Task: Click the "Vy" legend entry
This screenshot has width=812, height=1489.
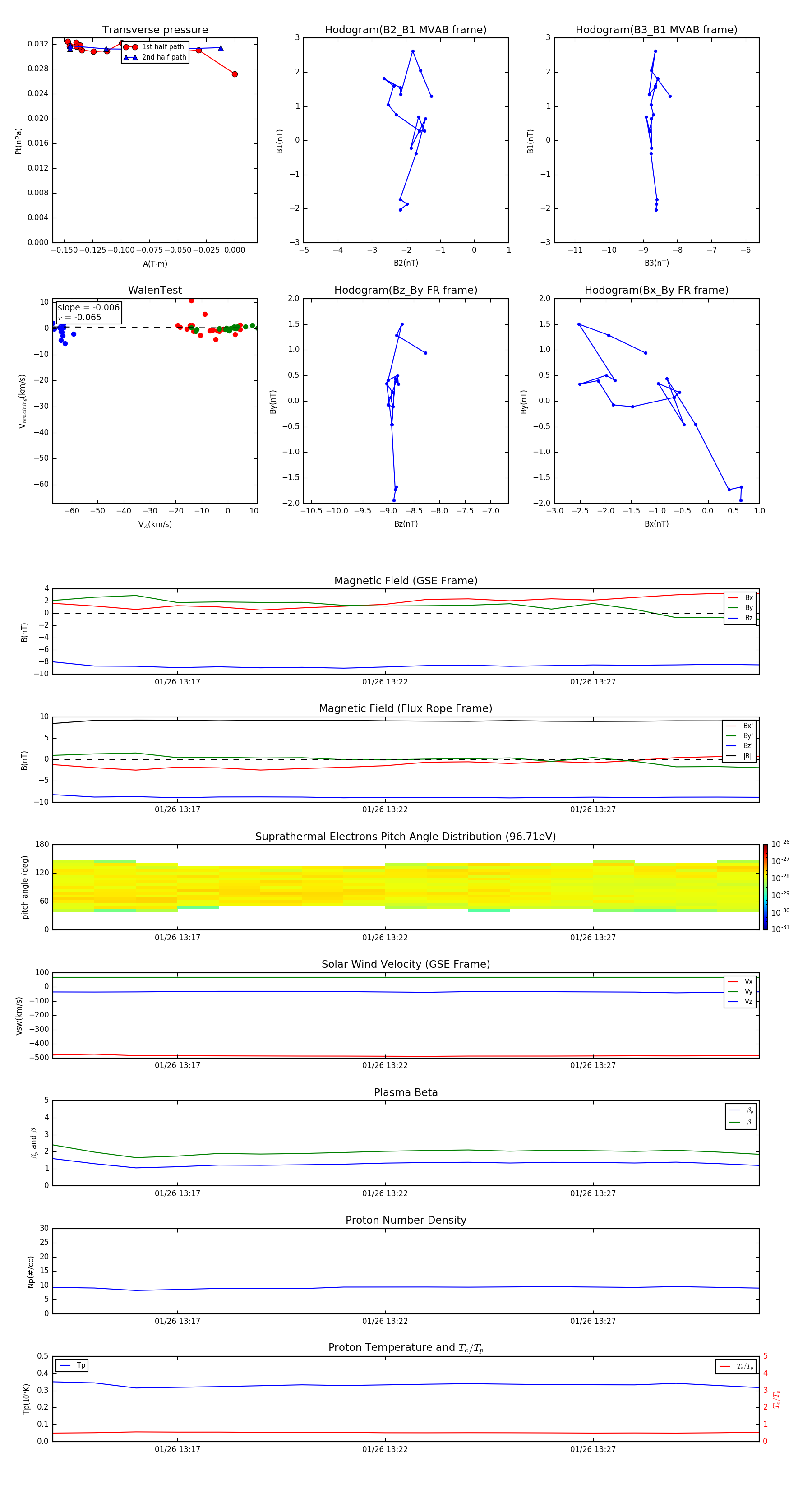Action: (x=740, y=992)
